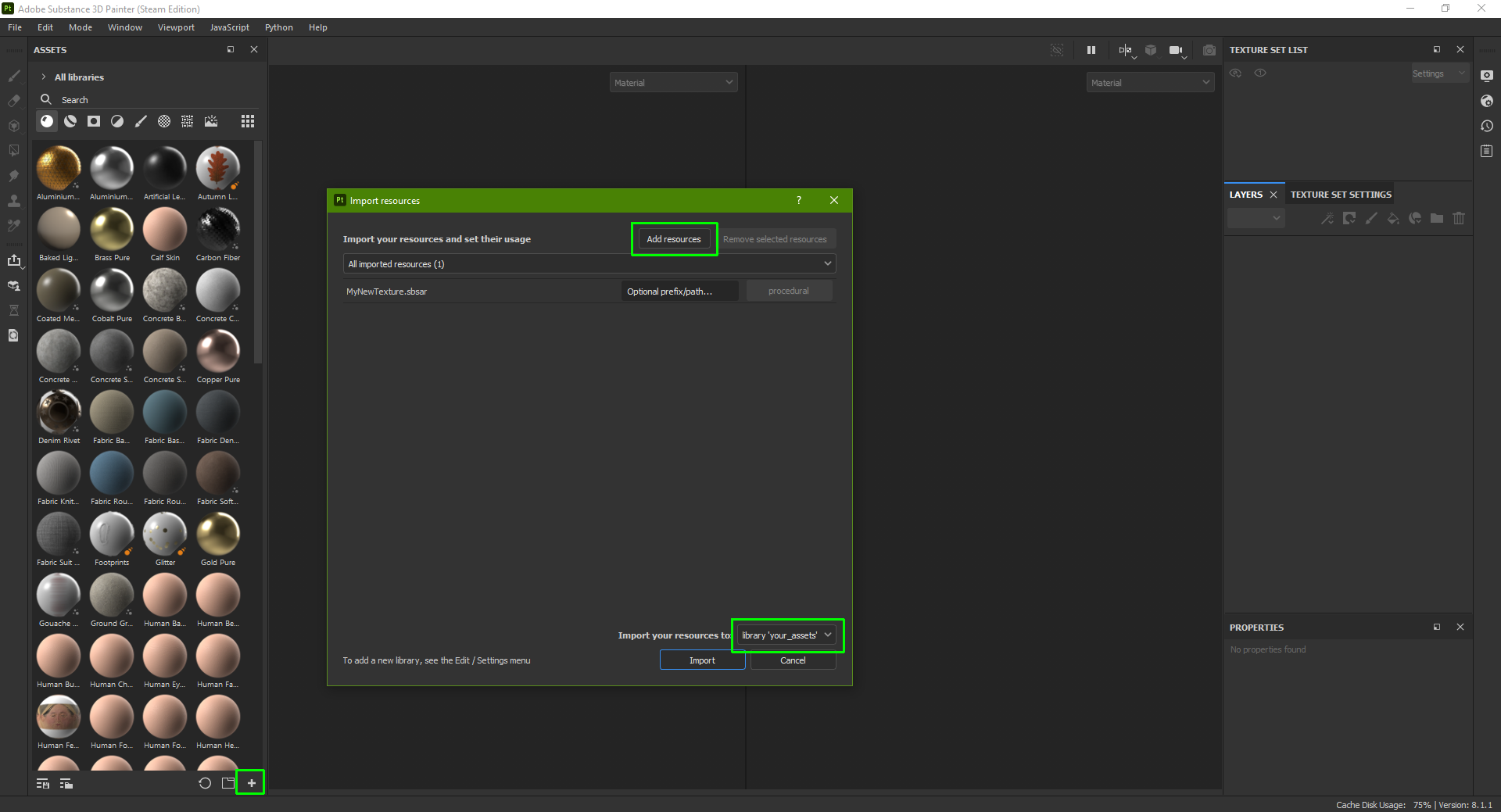Select the Polygon fill tool in sidebar

point(13,151)
